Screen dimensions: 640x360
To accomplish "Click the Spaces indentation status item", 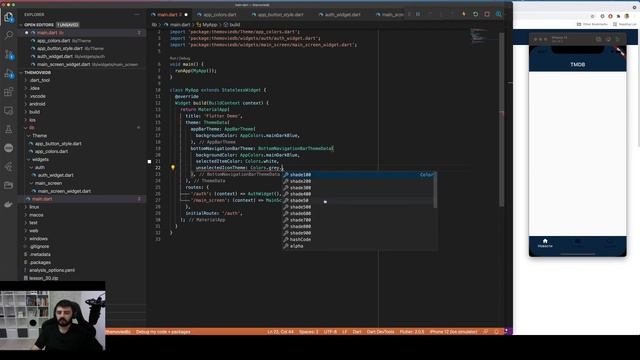I will pyautogui.click(x=309, y=332).
